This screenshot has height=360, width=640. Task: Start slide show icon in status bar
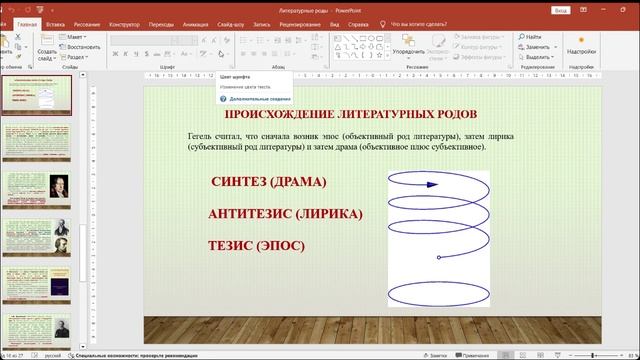point(558,356)
